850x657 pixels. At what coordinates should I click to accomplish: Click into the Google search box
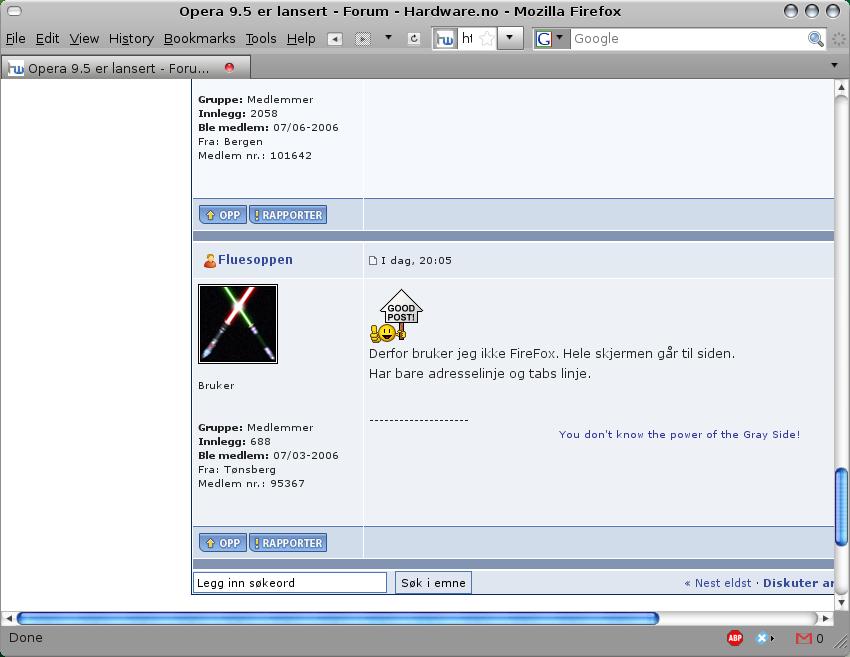[687, 38]
